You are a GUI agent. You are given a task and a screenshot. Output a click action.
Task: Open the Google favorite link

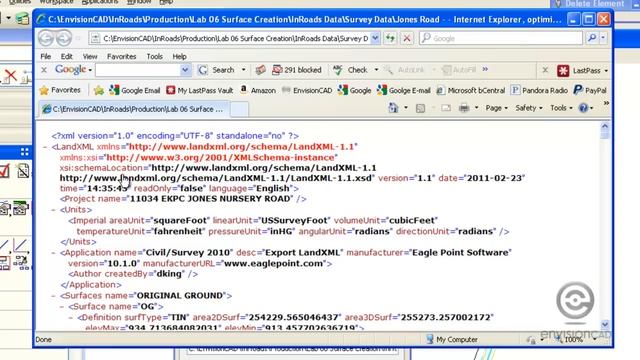coord(354,90)
